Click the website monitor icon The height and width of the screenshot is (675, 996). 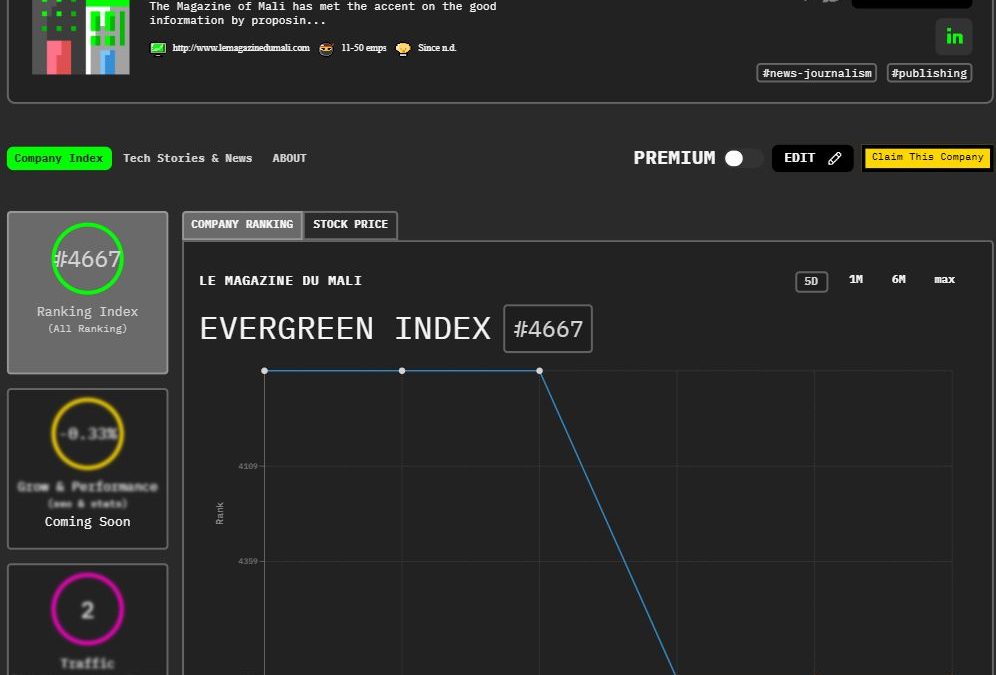[158, 48]
